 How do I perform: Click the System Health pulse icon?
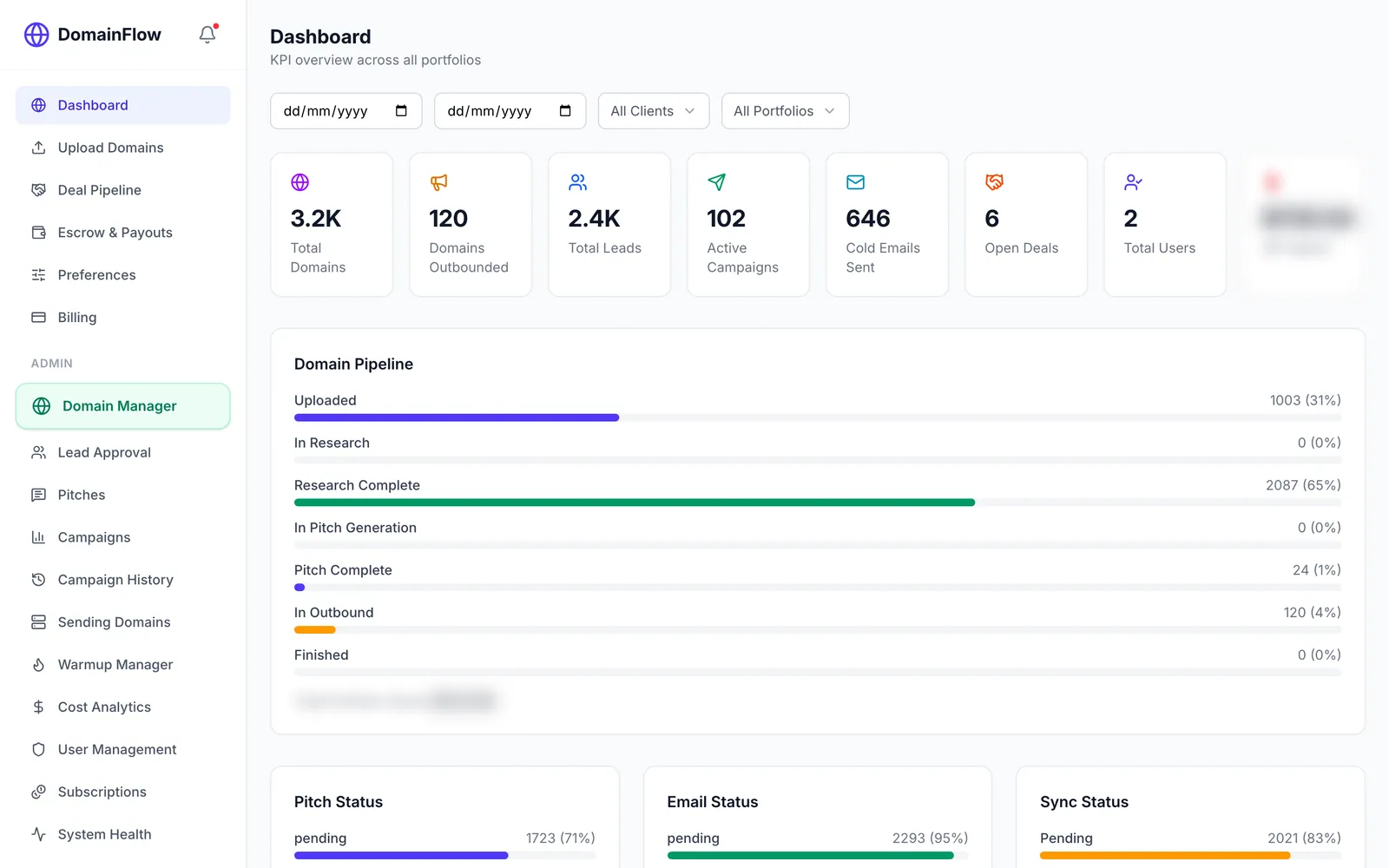click(x=38, y=835)
